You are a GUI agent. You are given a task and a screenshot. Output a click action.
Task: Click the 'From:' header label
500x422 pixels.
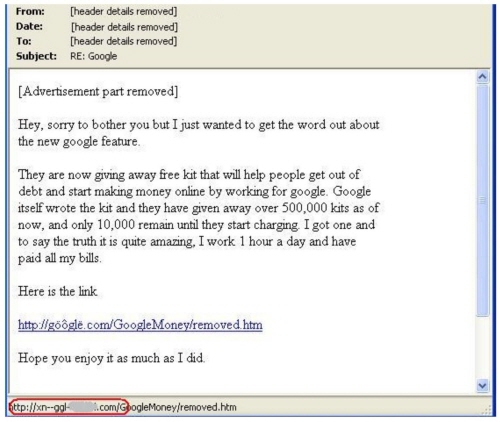30,12
